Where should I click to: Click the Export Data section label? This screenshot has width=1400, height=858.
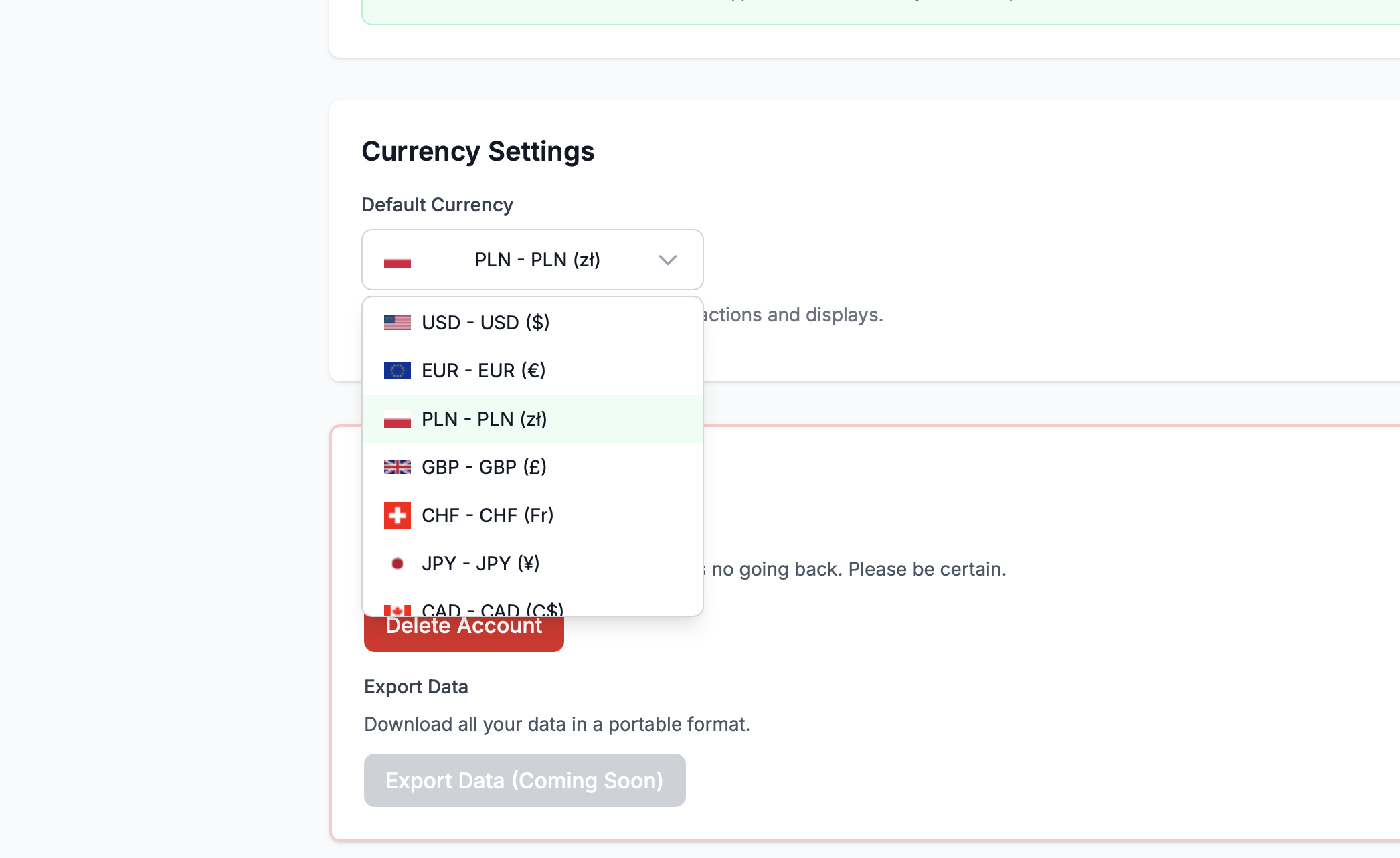click(416, 687)
